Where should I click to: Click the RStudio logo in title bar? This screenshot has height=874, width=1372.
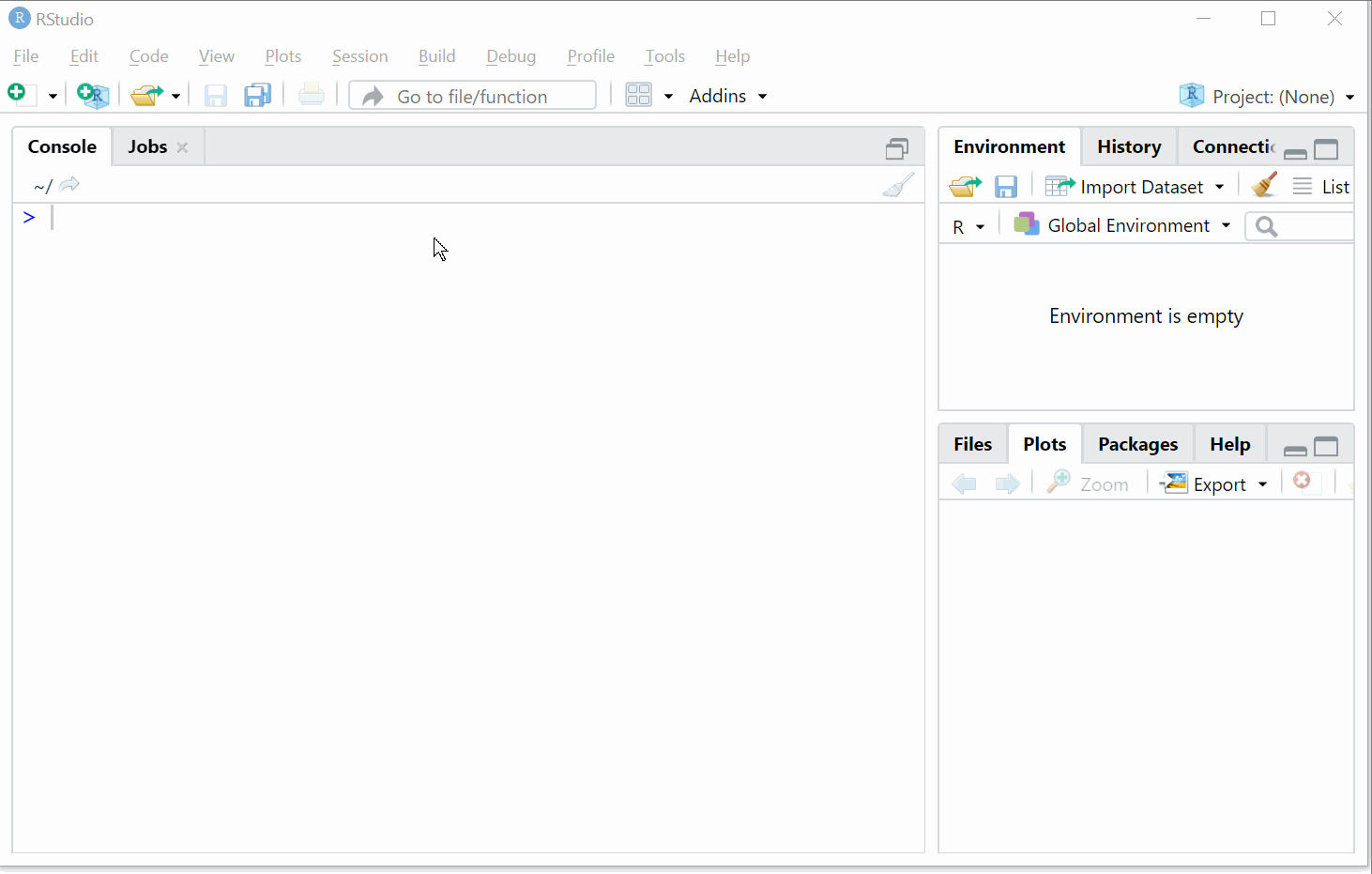[19, 19]
